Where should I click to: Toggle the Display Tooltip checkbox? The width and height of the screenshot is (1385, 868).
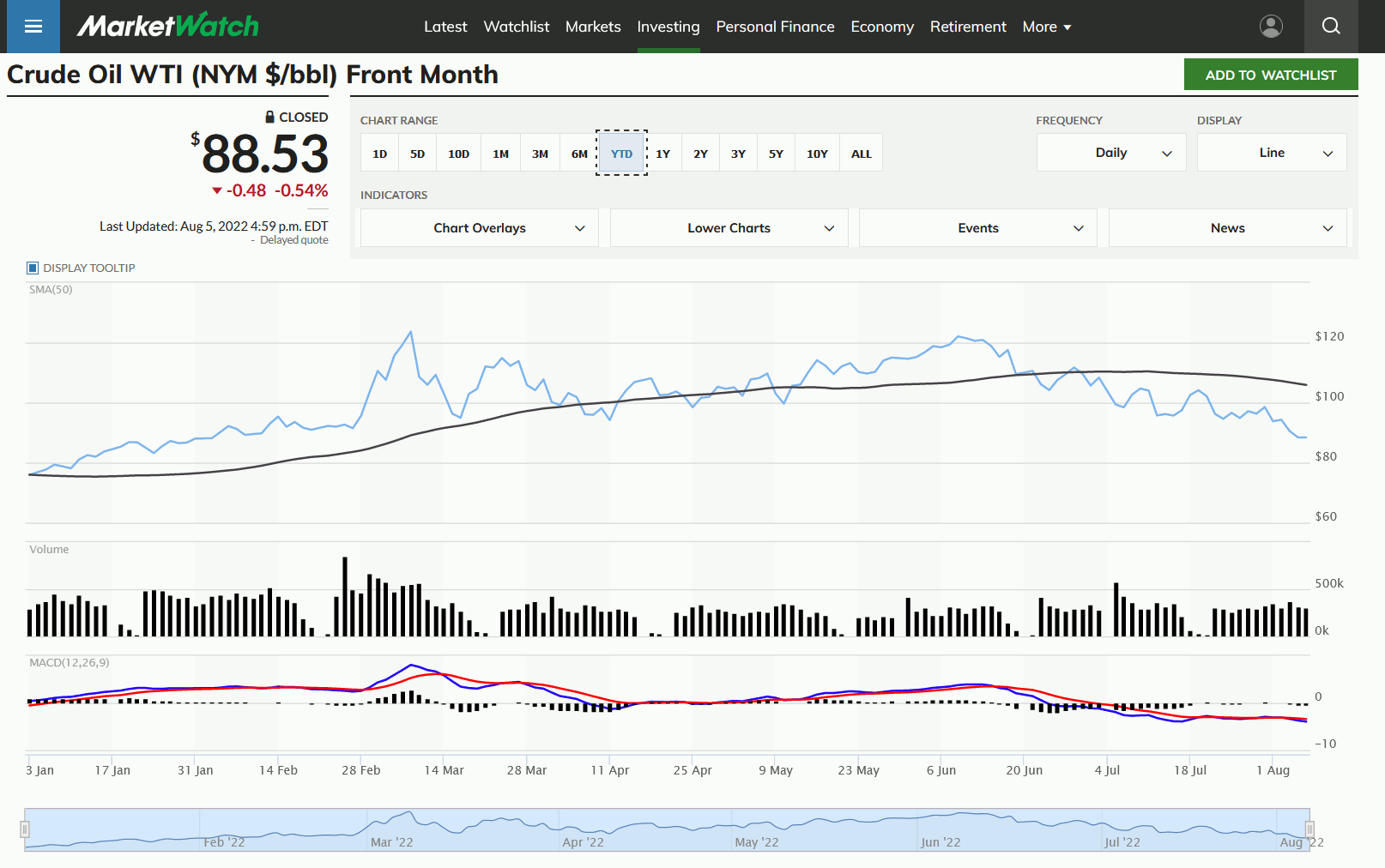pos(33,268)
